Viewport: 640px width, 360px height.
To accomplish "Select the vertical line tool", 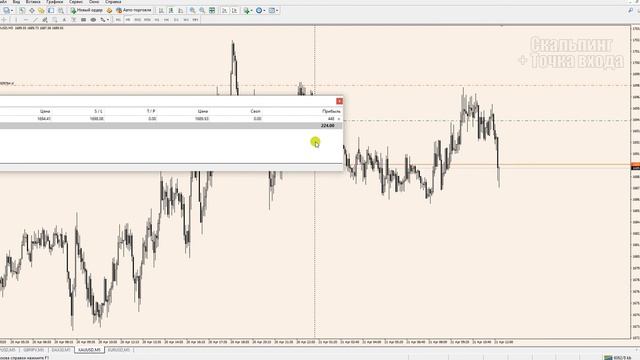I will pos(16,20).
